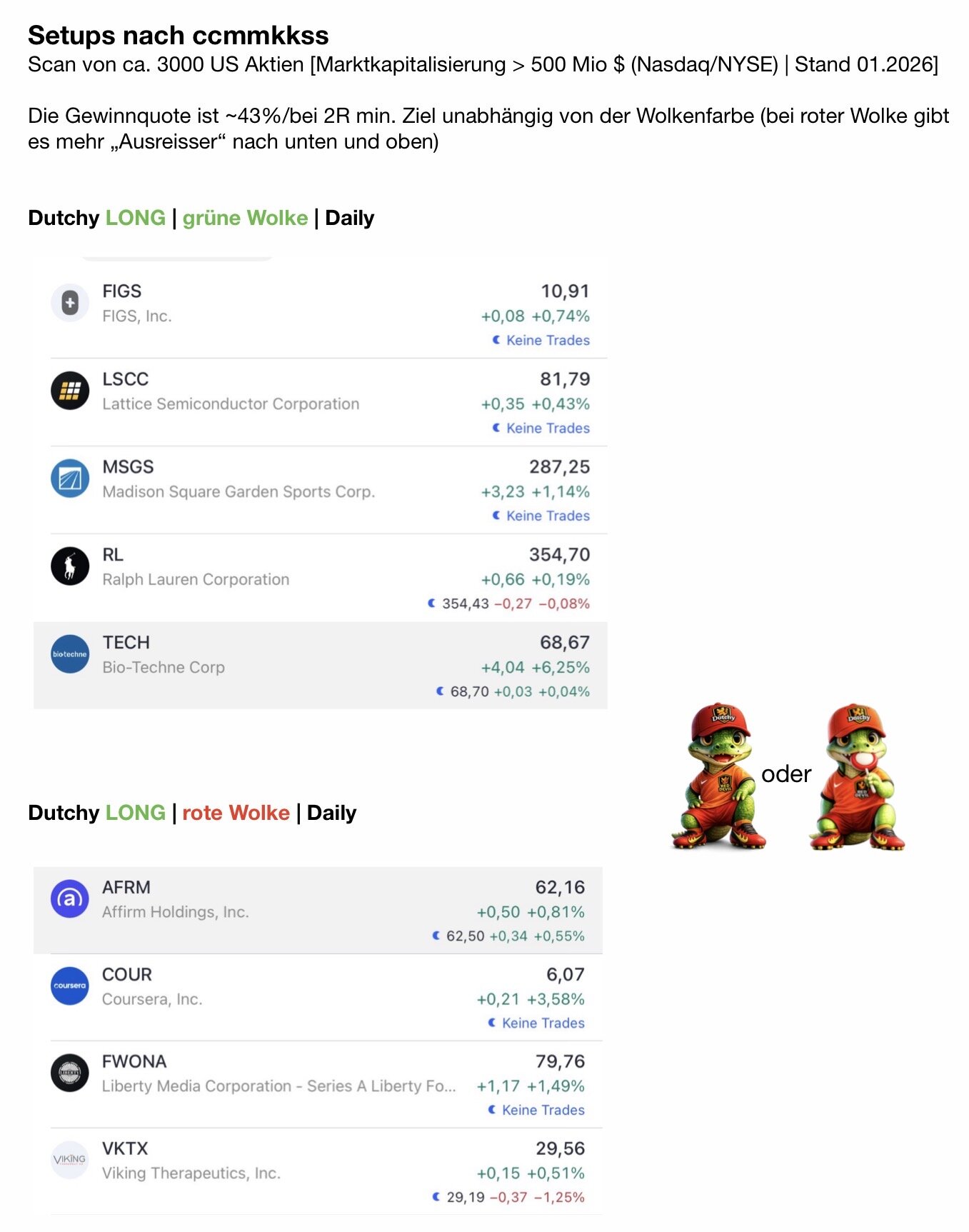Click the Madison Square Garden Sports logo
Image resolution: width=969 pixels, height=1232 pixels.
click(70, 479)
